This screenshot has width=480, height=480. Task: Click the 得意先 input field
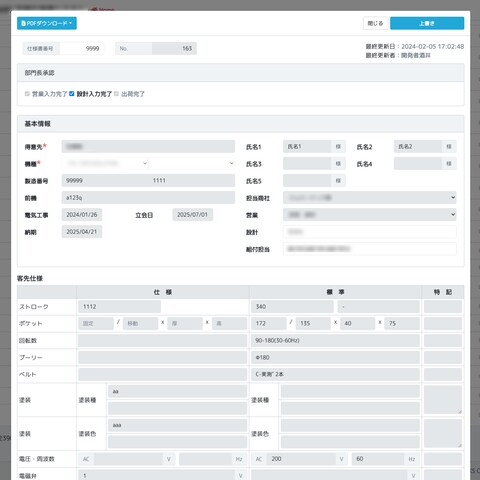pos(148,146)
